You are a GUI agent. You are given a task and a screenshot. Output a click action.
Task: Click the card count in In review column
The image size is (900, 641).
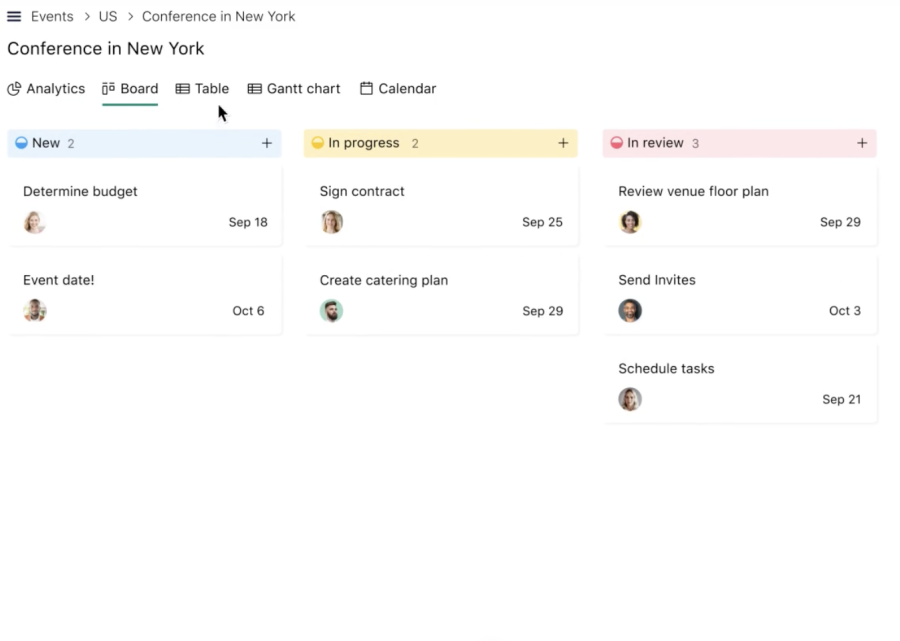[x=695, y=143]
